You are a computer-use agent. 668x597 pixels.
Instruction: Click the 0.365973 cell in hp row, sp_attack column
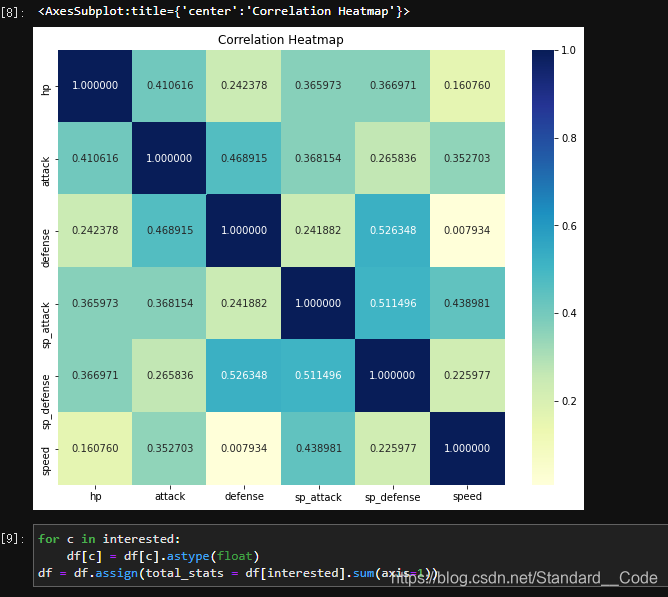pos(318,86)
